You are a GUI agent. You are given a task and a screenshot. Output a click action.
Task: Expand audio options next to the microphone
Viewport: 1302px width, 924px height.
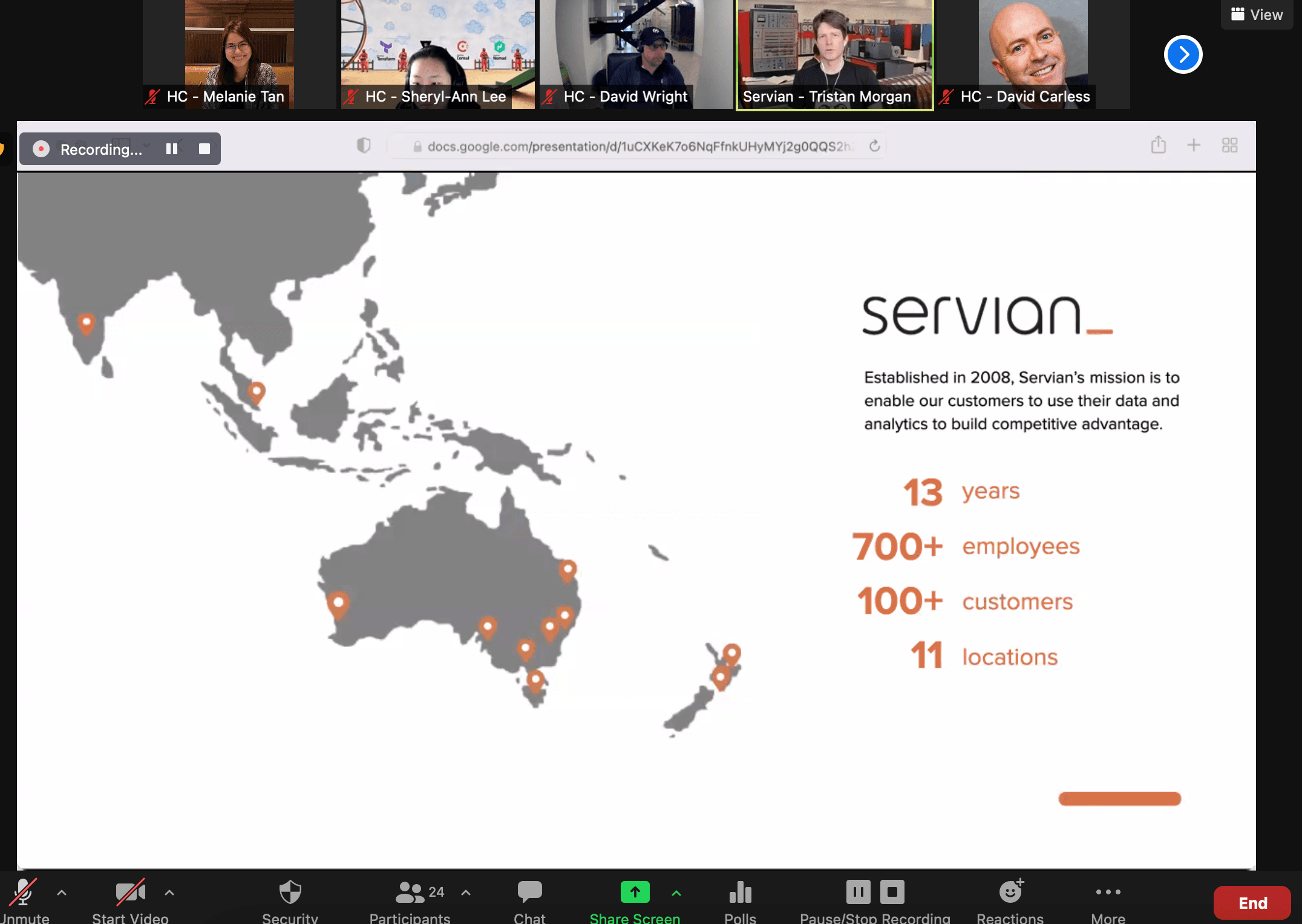[x=62, y=893]
